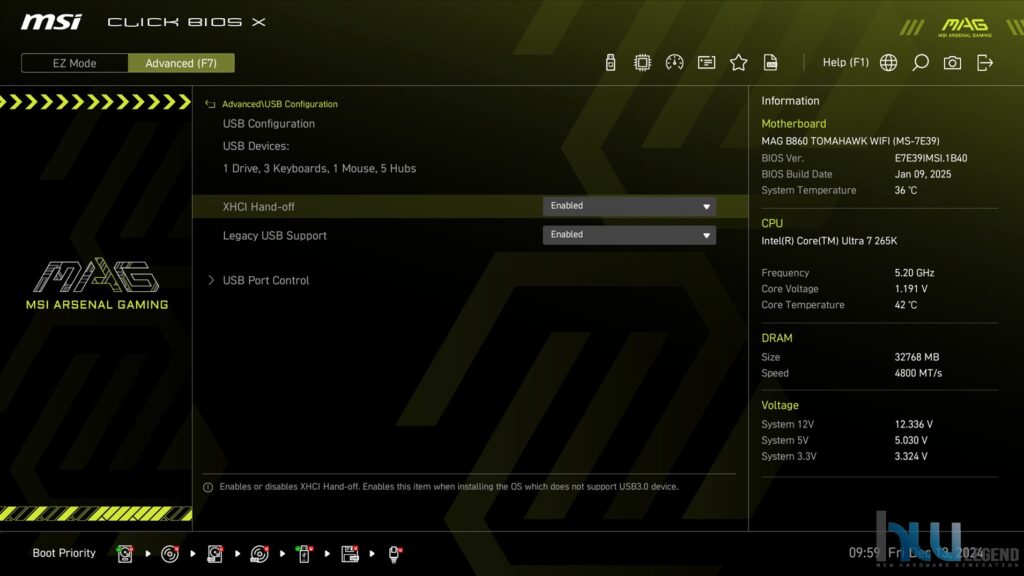The width and height of the screenshot is (1024, 576).
Task: Click DRAM Size value 32768 MB
Action: [x=917, y=357]
